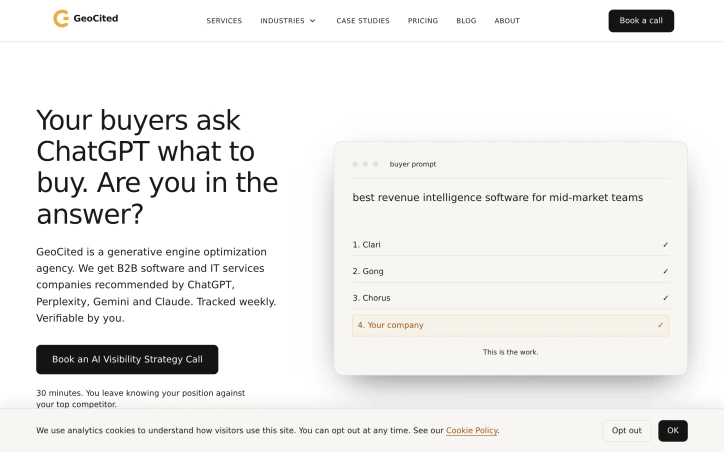Click the Book a call button
This screenshot has width=724, height=452.
coord(641,21)
